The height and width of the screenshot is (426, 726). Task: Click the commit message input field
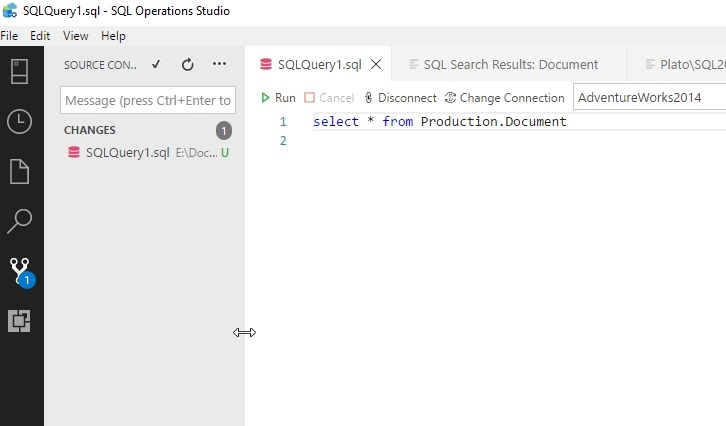point(148,100)
